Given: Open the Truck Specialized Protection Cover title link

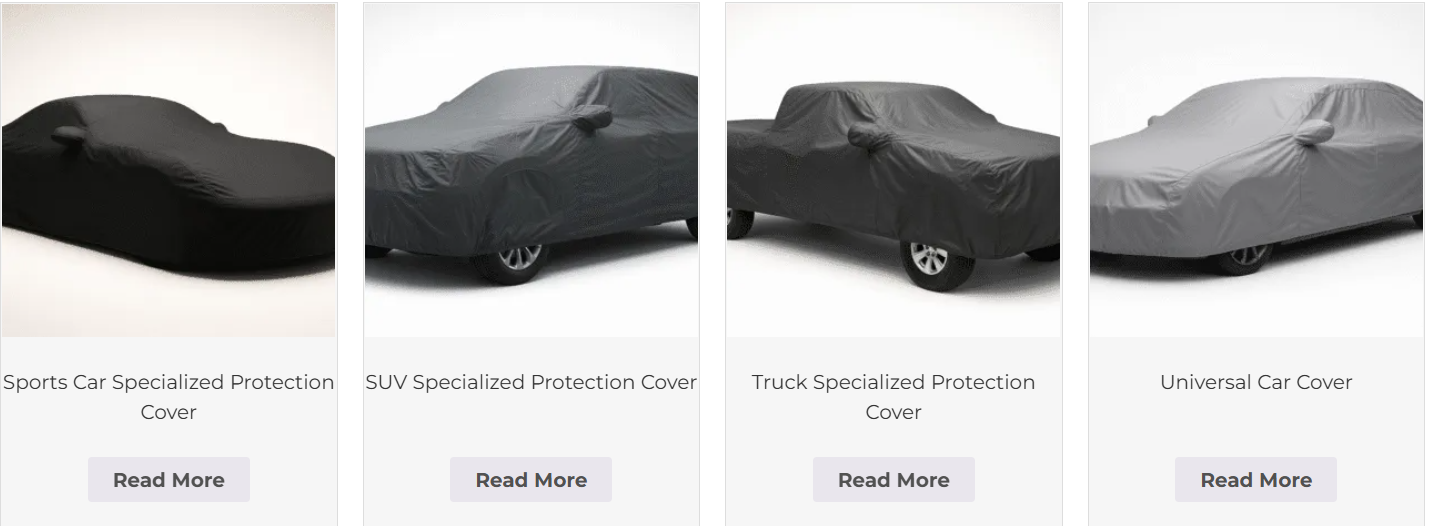Looking at the screenshot, I should point(894,397).
